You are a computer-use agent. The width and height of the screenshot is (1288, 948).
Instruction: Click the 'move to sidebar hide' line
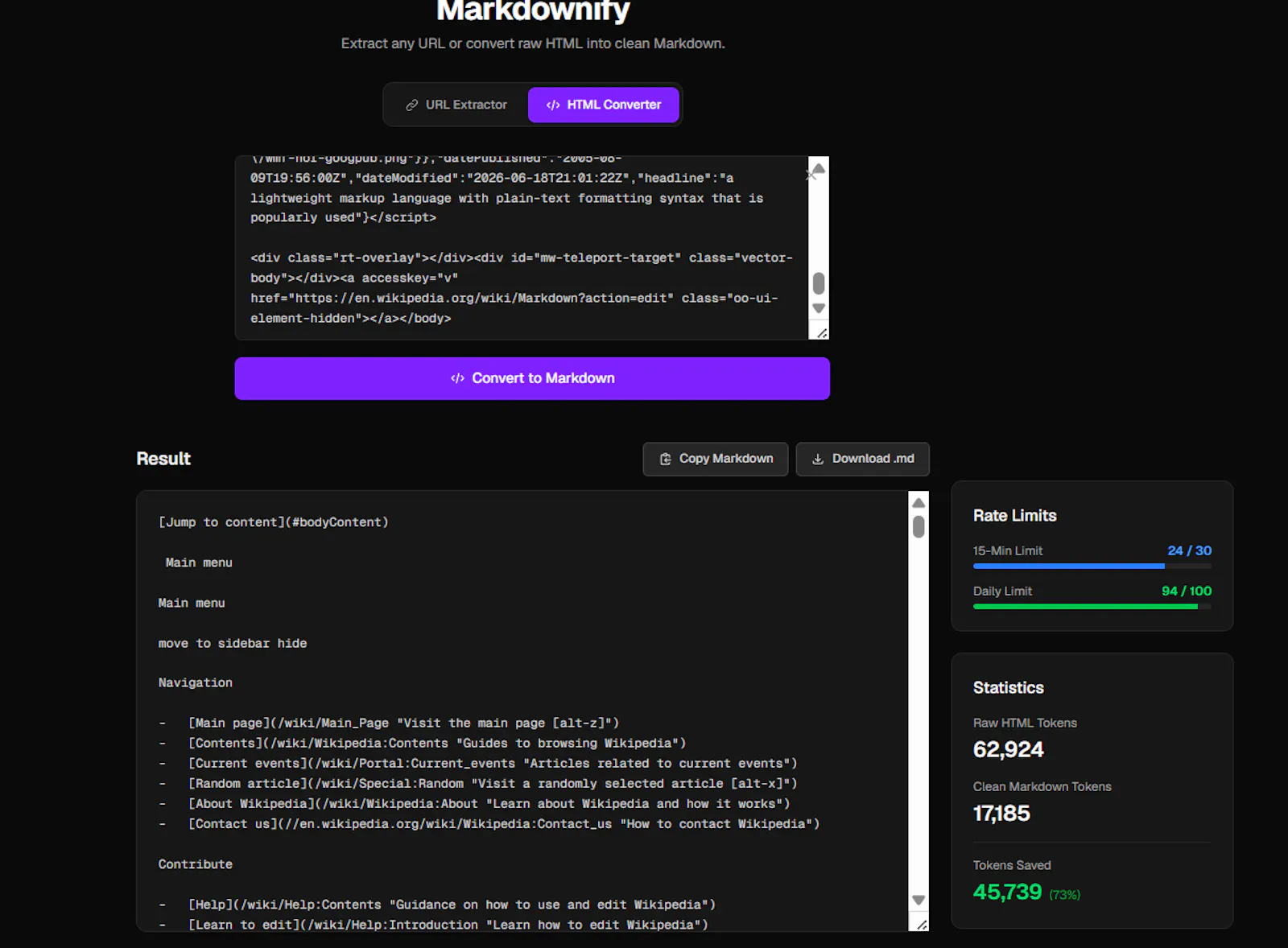[233, 644]
